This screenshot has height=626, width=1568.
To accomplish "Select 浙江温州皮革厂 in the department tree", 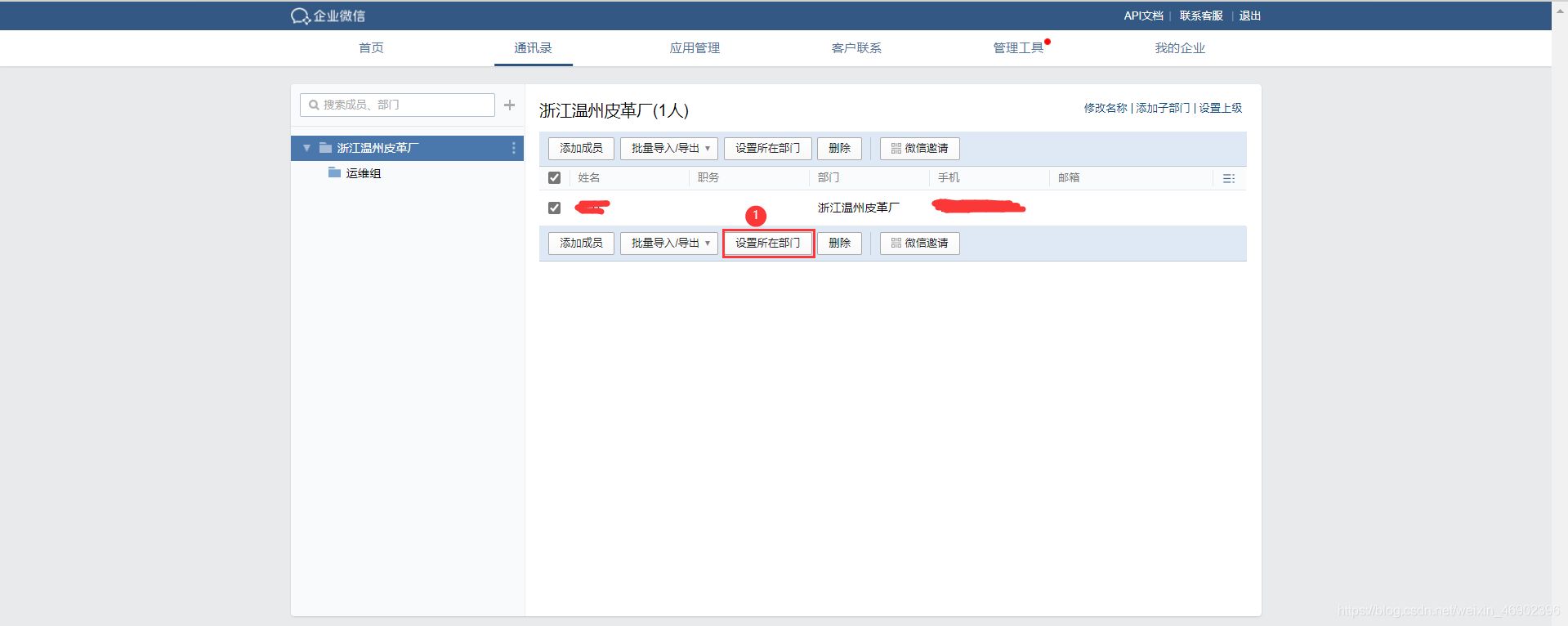I will 407,148.
